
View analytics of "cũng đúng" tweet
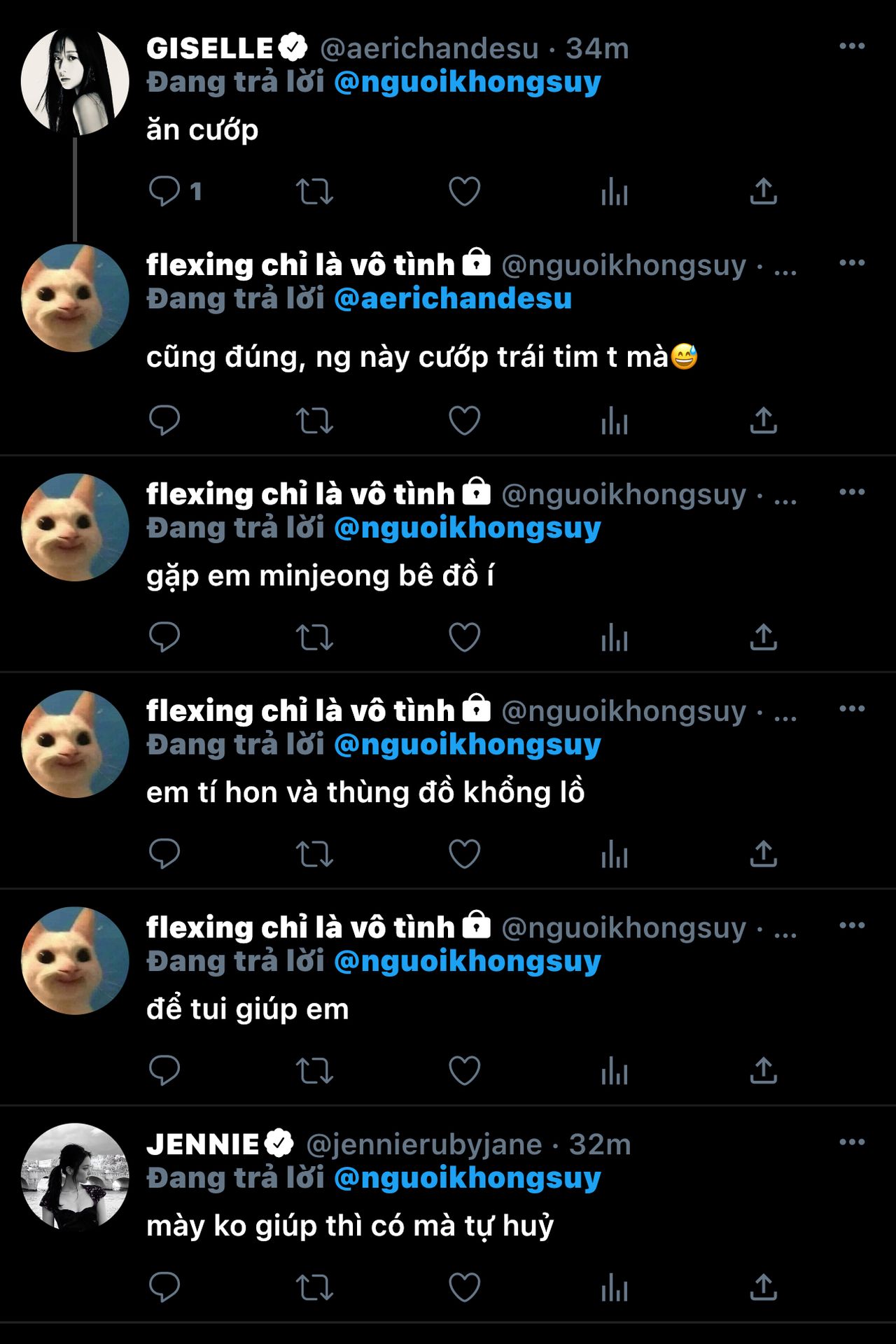pos(614,421)
